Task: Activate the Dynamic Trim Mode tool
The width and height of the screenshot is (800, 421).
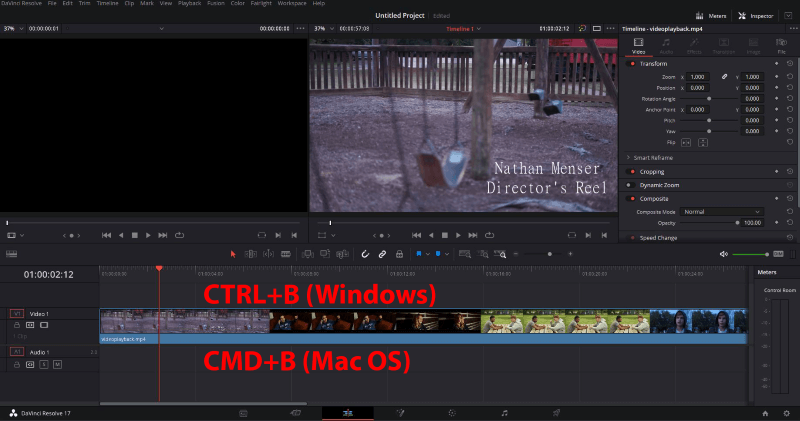Action: [268, 254]
